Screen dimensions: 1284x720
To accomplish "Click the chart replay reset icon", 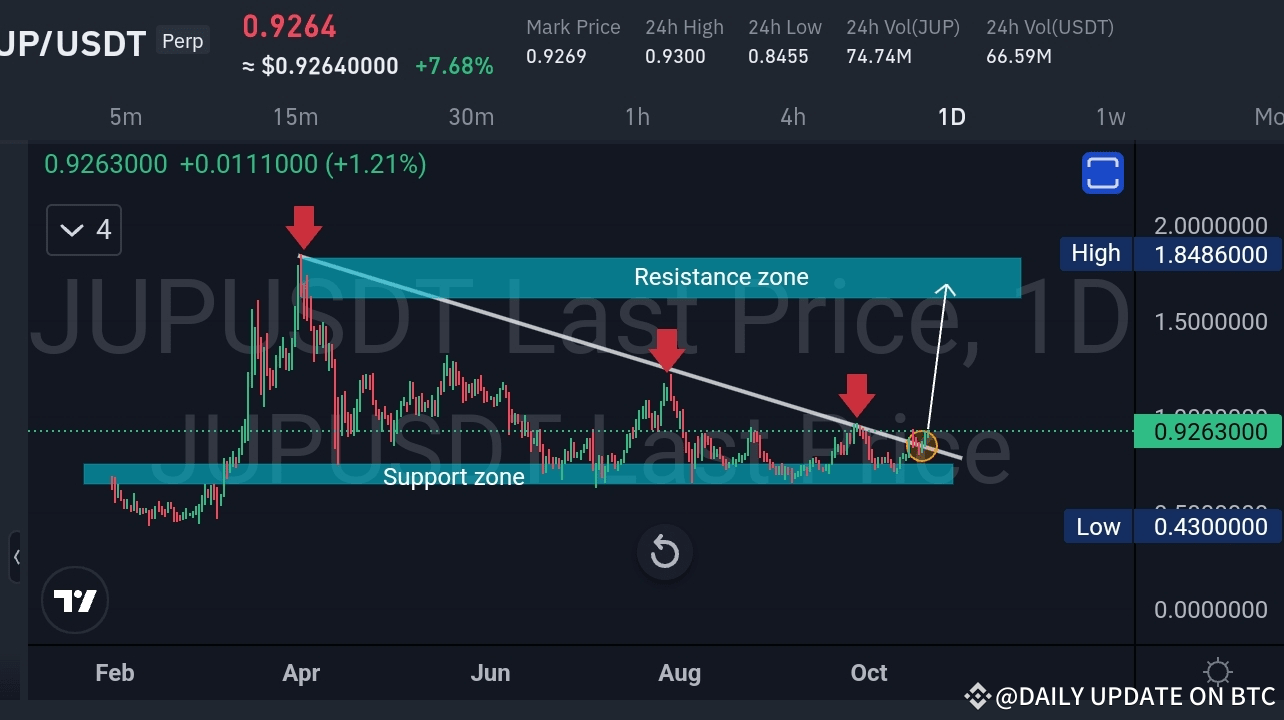I will coord(664,552).
